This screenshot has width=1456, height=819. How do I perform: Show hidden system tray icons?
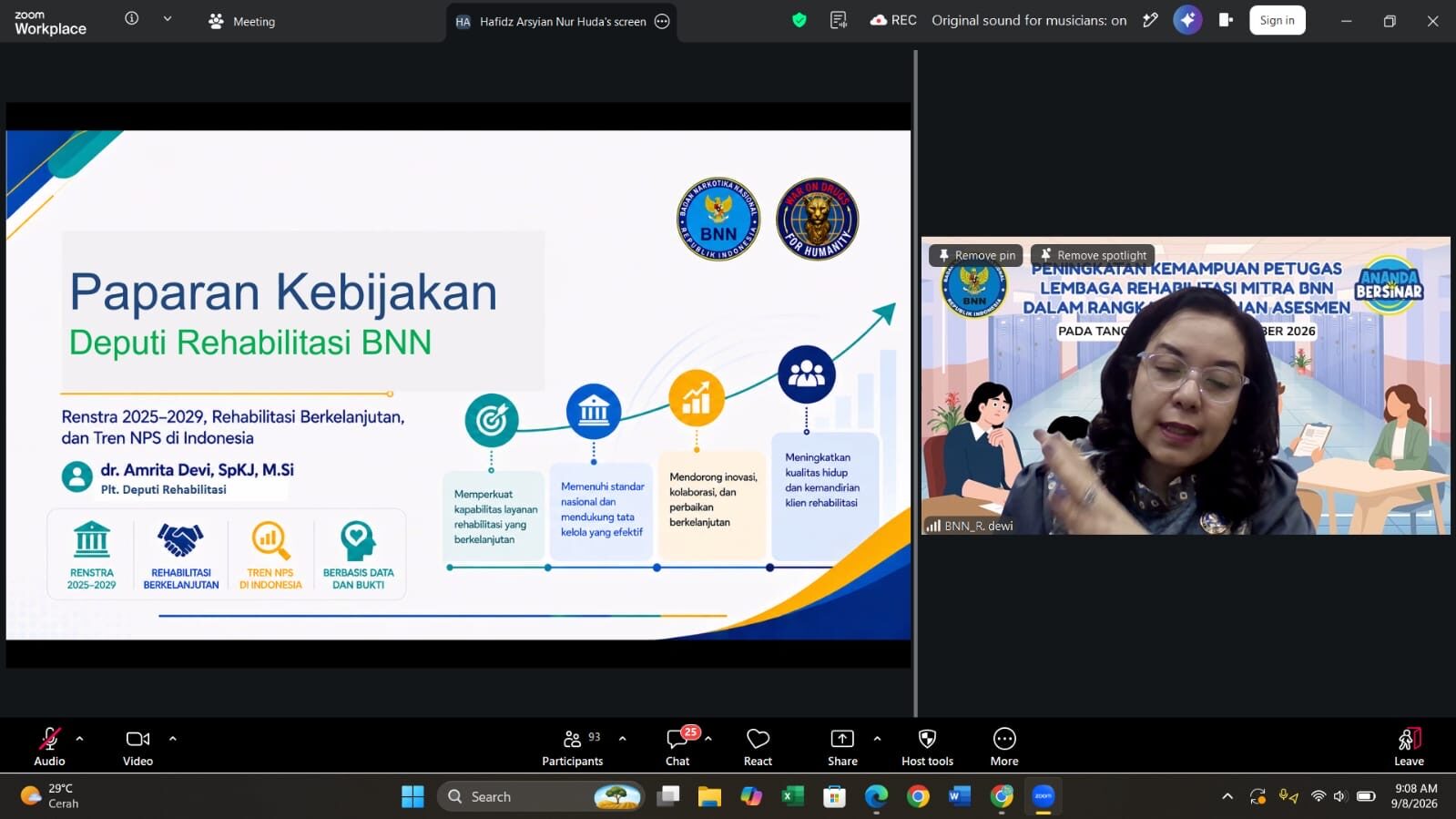tap(1227, 796)
